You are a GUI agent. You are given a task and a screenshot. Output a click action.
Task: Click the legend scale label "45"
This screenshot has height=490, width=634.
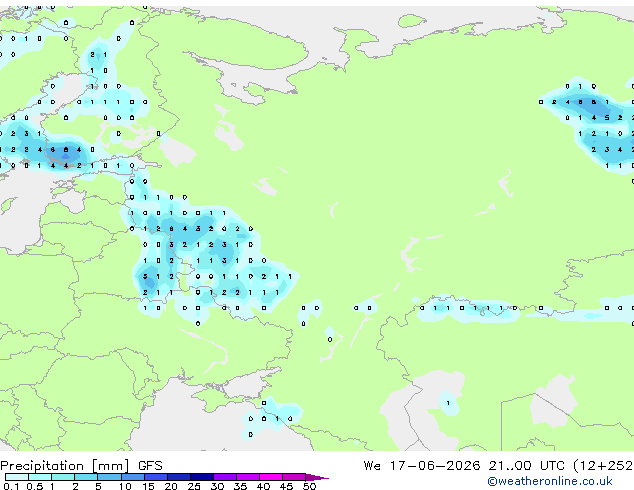click(x=286, y=486)
